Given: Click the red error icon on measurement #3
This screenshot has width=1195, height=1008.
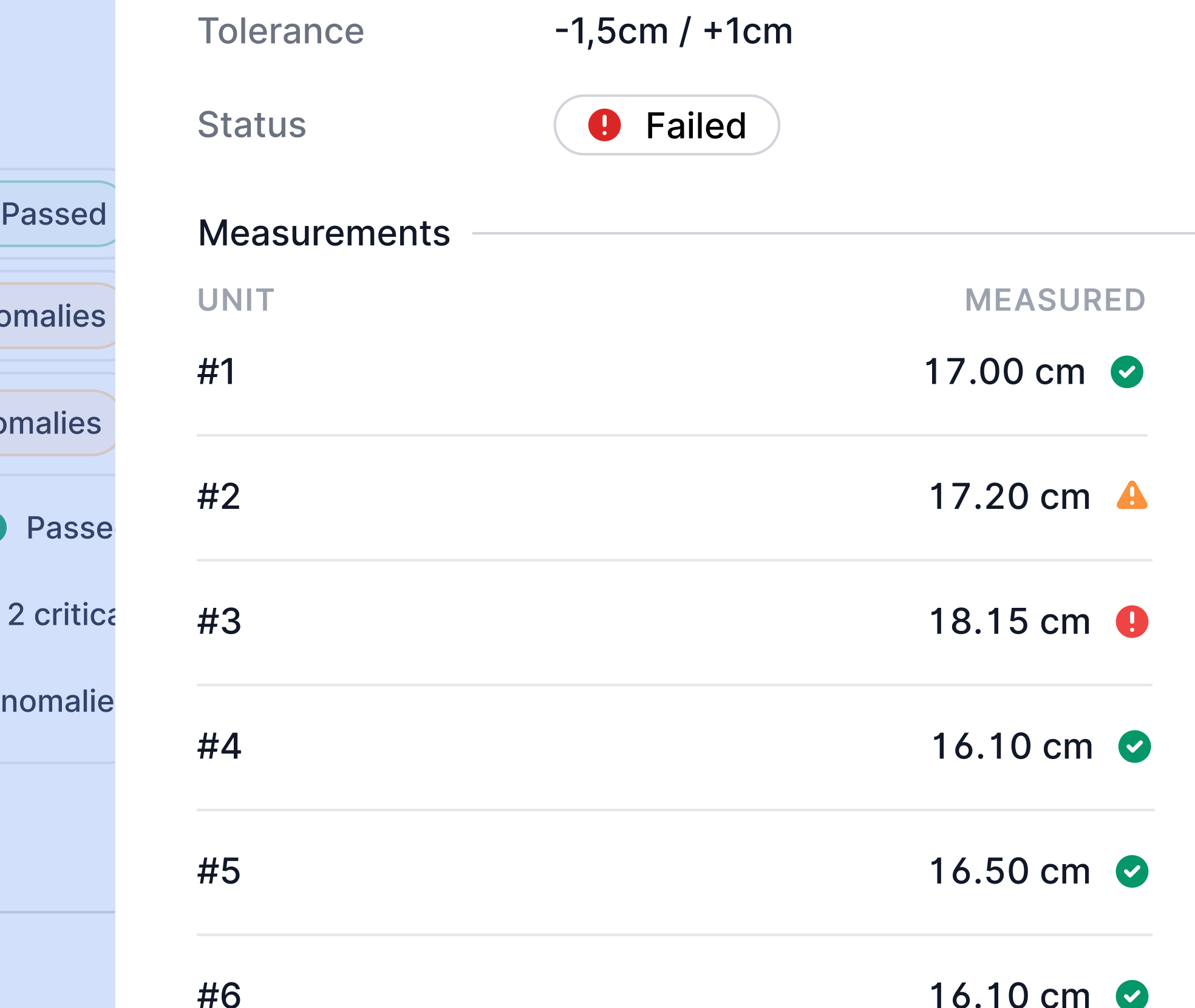Looking at the screenshot, I should coord(1133,621).
